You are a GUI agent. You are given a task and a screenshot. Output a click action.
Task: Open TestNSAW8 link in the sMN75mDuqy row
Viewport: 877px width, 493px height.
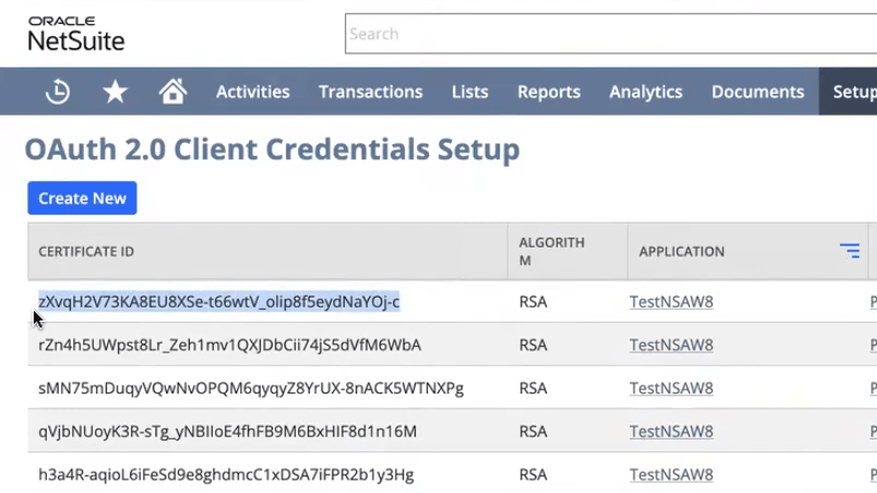(671, 388)
